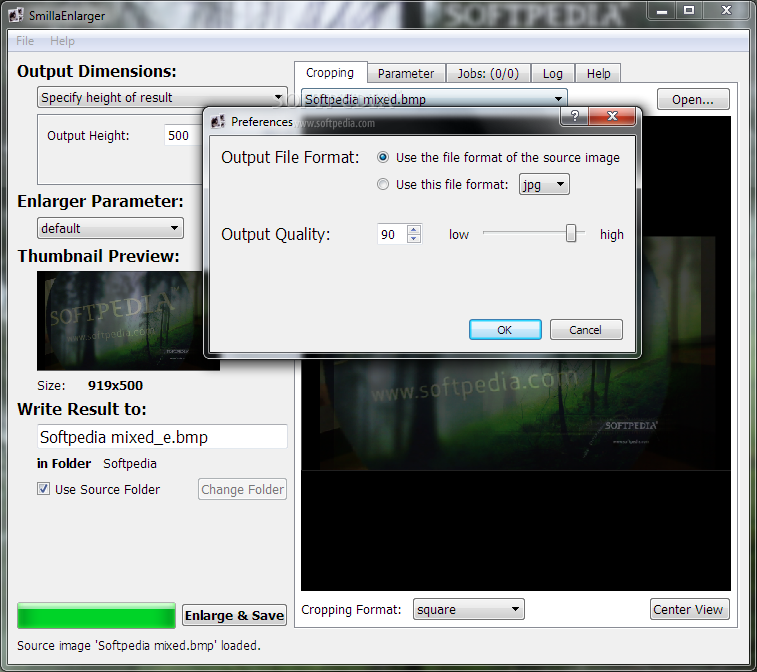Click the 'Cropping Format:' label
Image resolution: width=757 pixels, height=672 pixels.
pyautogui.click(x=351, y=610)
